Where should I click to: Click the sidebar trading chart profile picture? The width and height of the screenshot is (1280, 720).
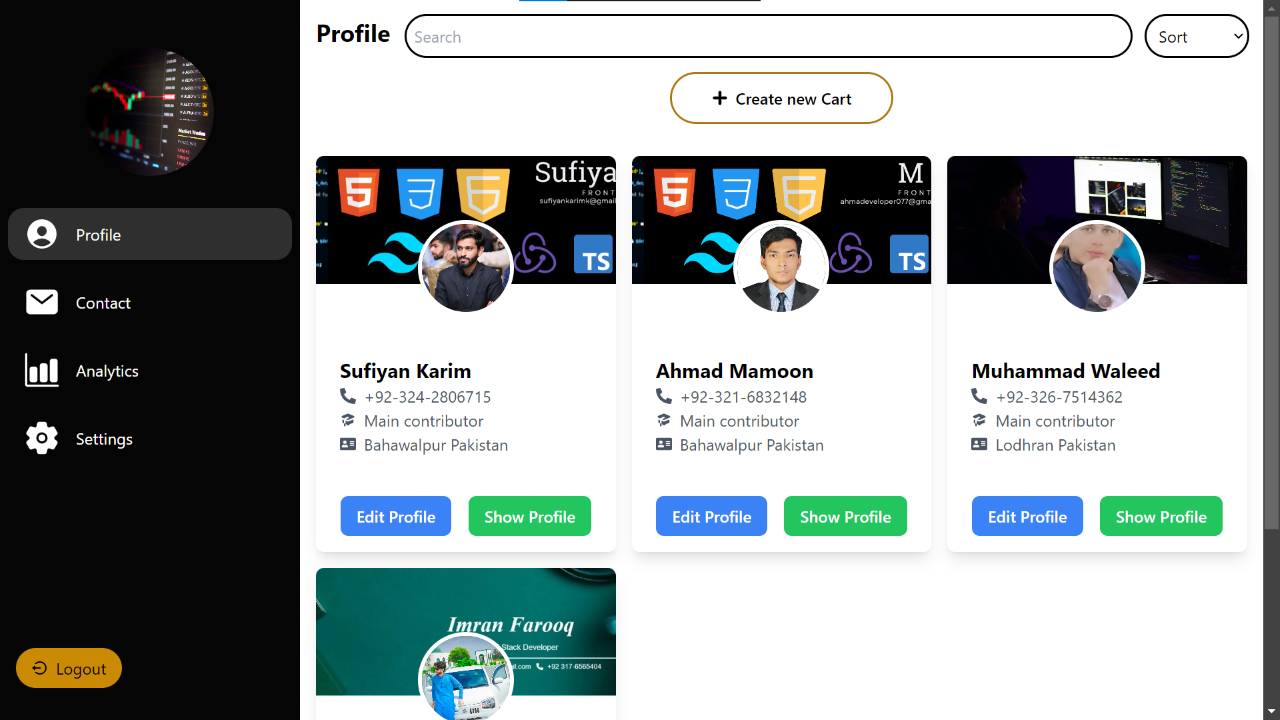pos(150,112)
